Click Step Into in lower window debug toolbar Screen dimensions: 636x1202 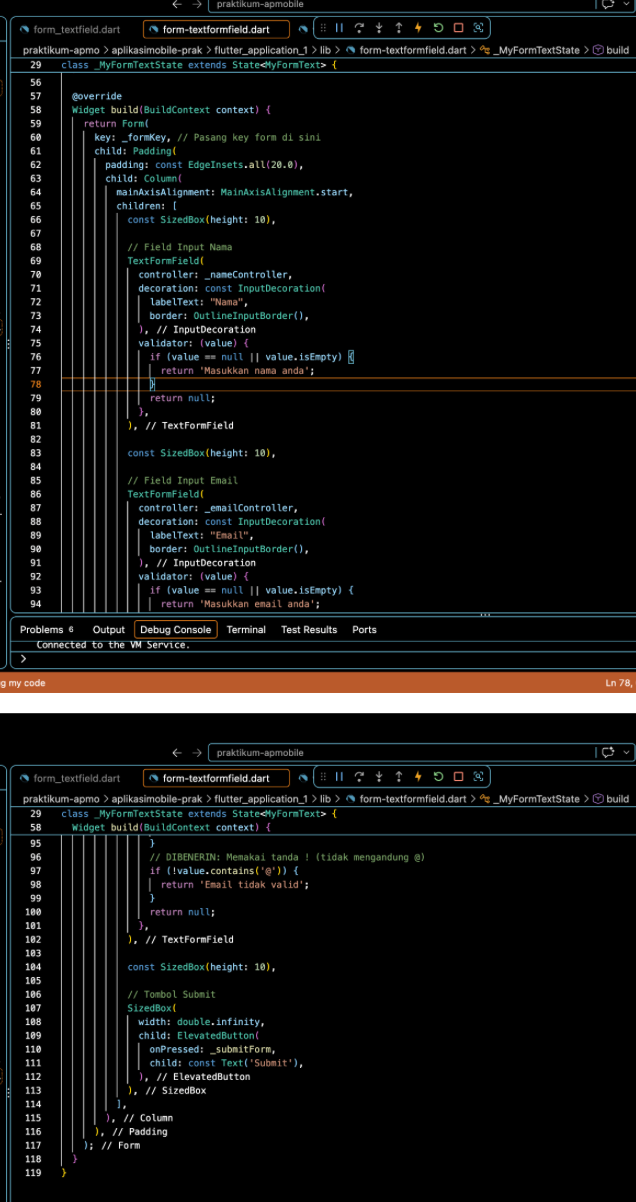(x=378, y=776)
